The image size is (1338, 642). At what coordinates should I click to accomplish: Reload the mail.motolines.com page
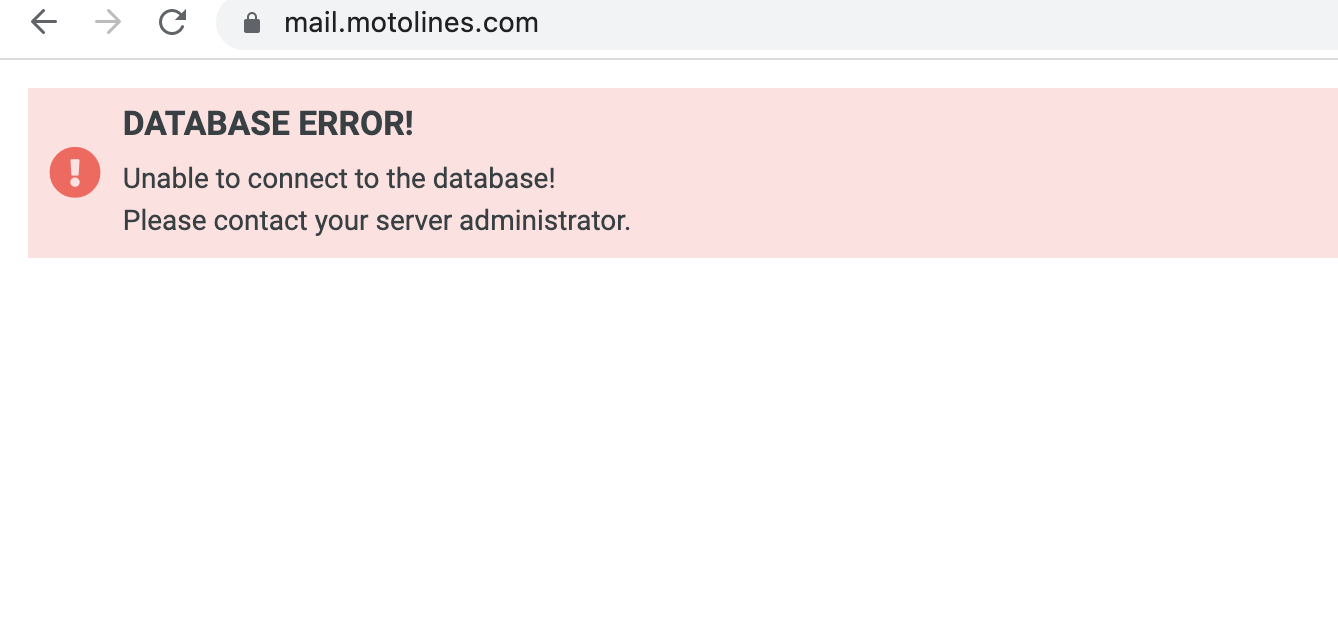tap(173, 22)
